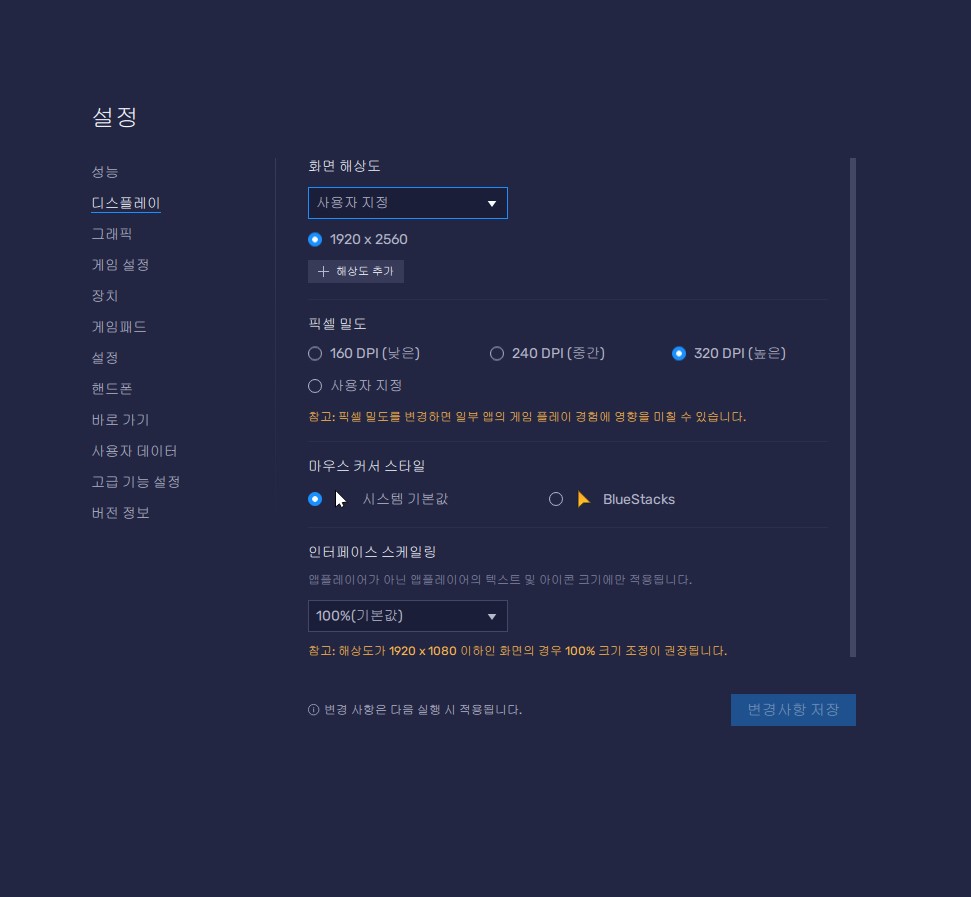This screenshot has width=971, height=897.
Task: Click the 변경사항 저장 button
Action: [793, 710]
